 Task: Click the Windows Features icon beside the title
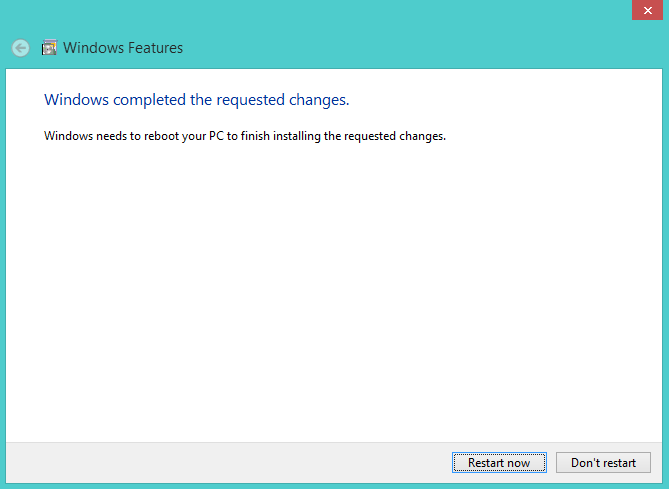click(49, 48)
